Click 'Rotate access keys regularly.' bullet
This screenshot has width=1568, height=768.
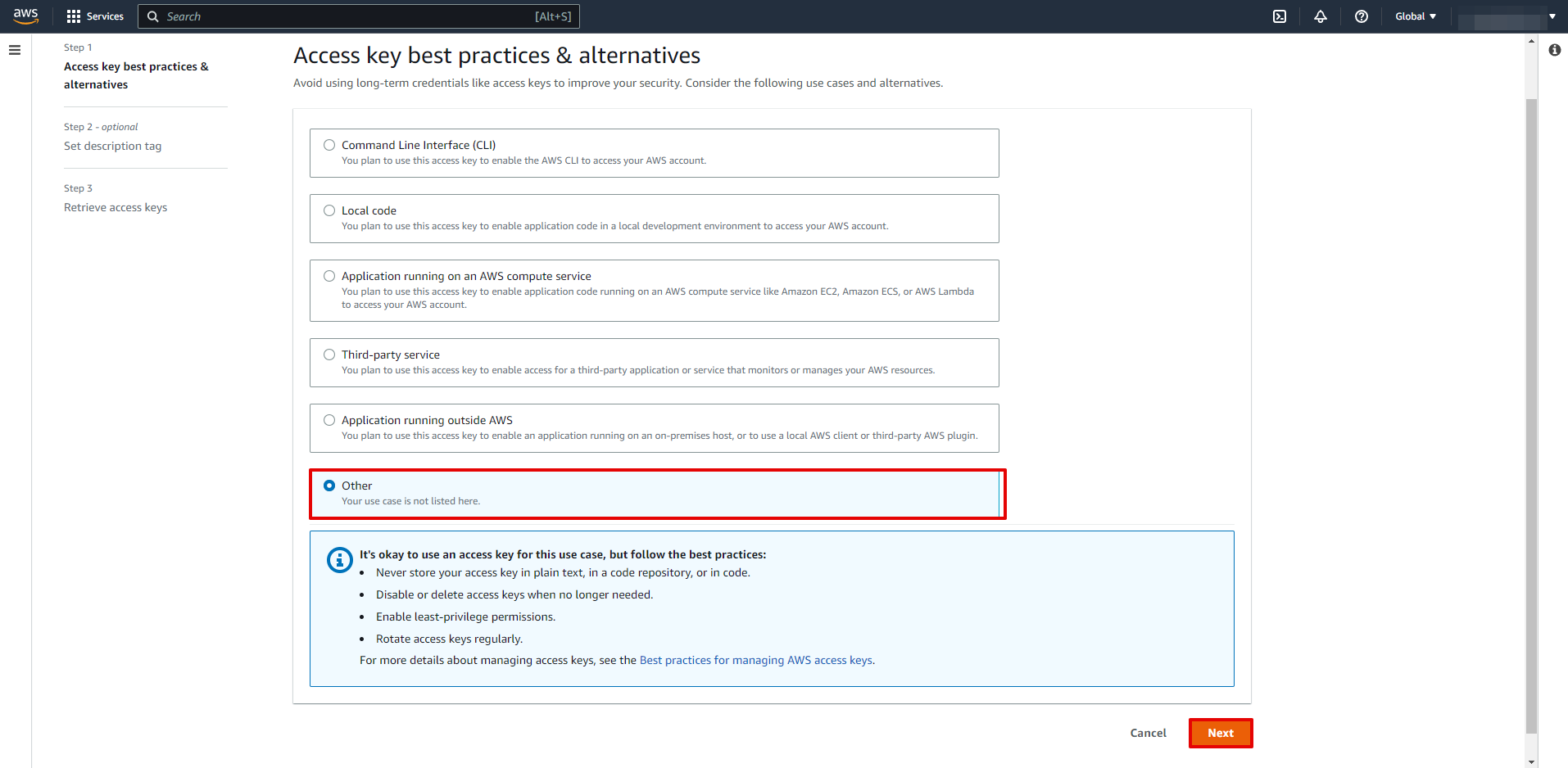tap(449, 639)
